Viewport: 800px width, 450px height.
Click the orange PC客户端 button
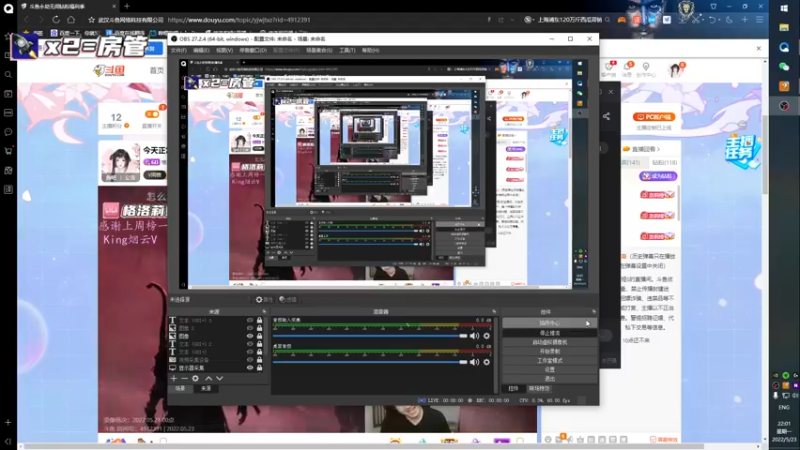coord(654,117)
